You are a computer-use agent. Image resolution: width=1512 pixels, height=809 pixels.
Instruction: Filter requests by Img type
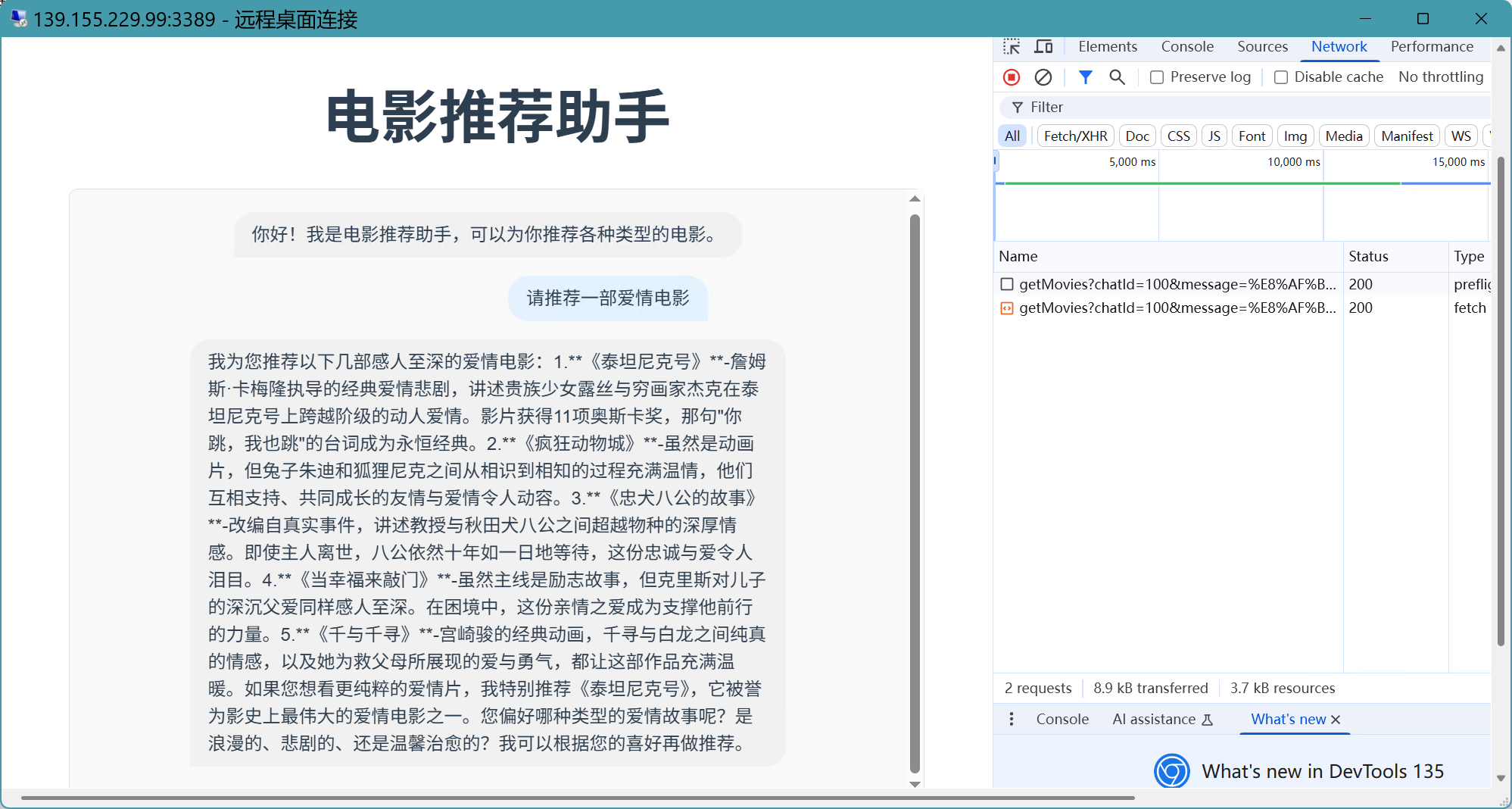[x=1295, y=136]
